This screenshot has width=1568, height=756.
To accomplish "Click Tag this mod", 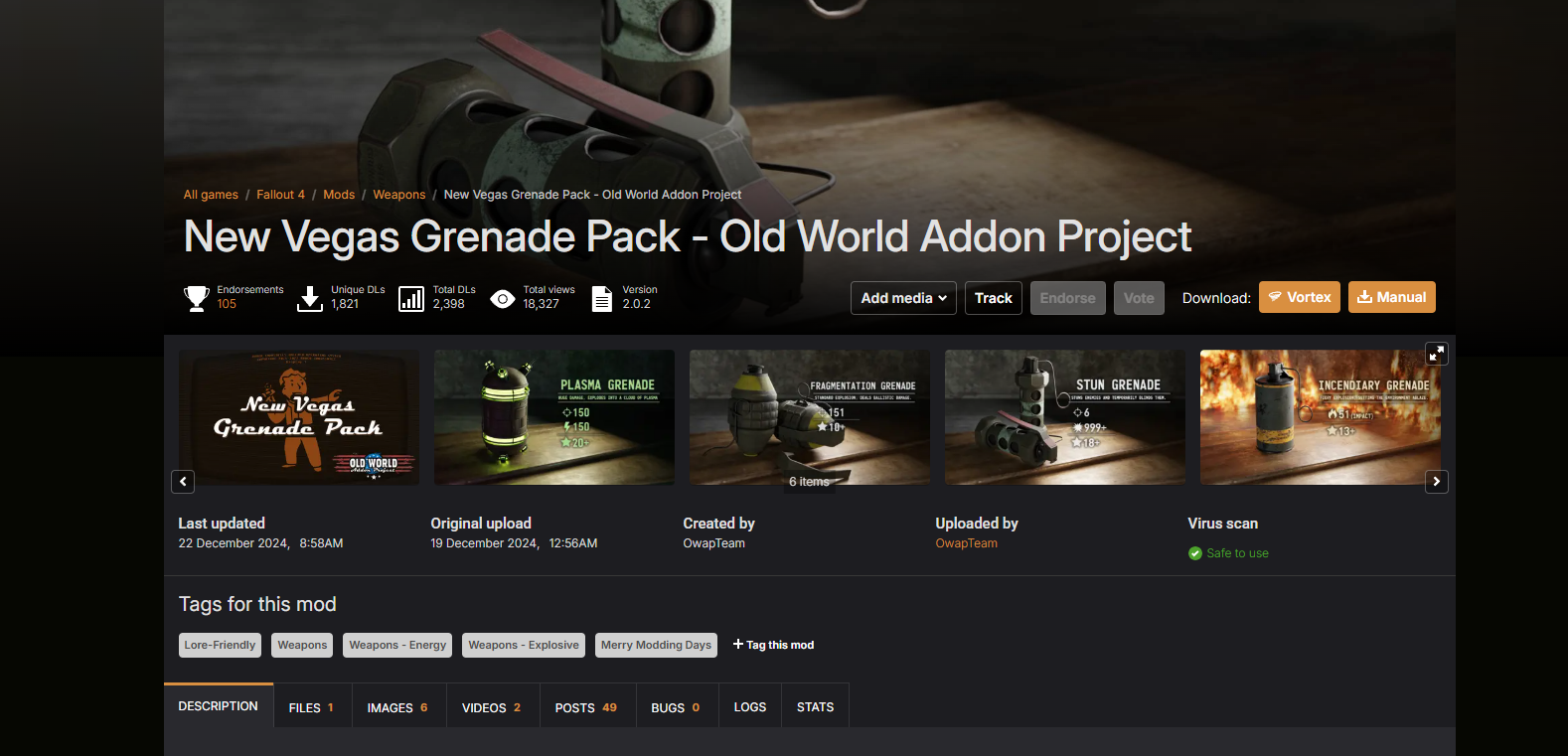I will pyautogui.click(x=773, y=645).
